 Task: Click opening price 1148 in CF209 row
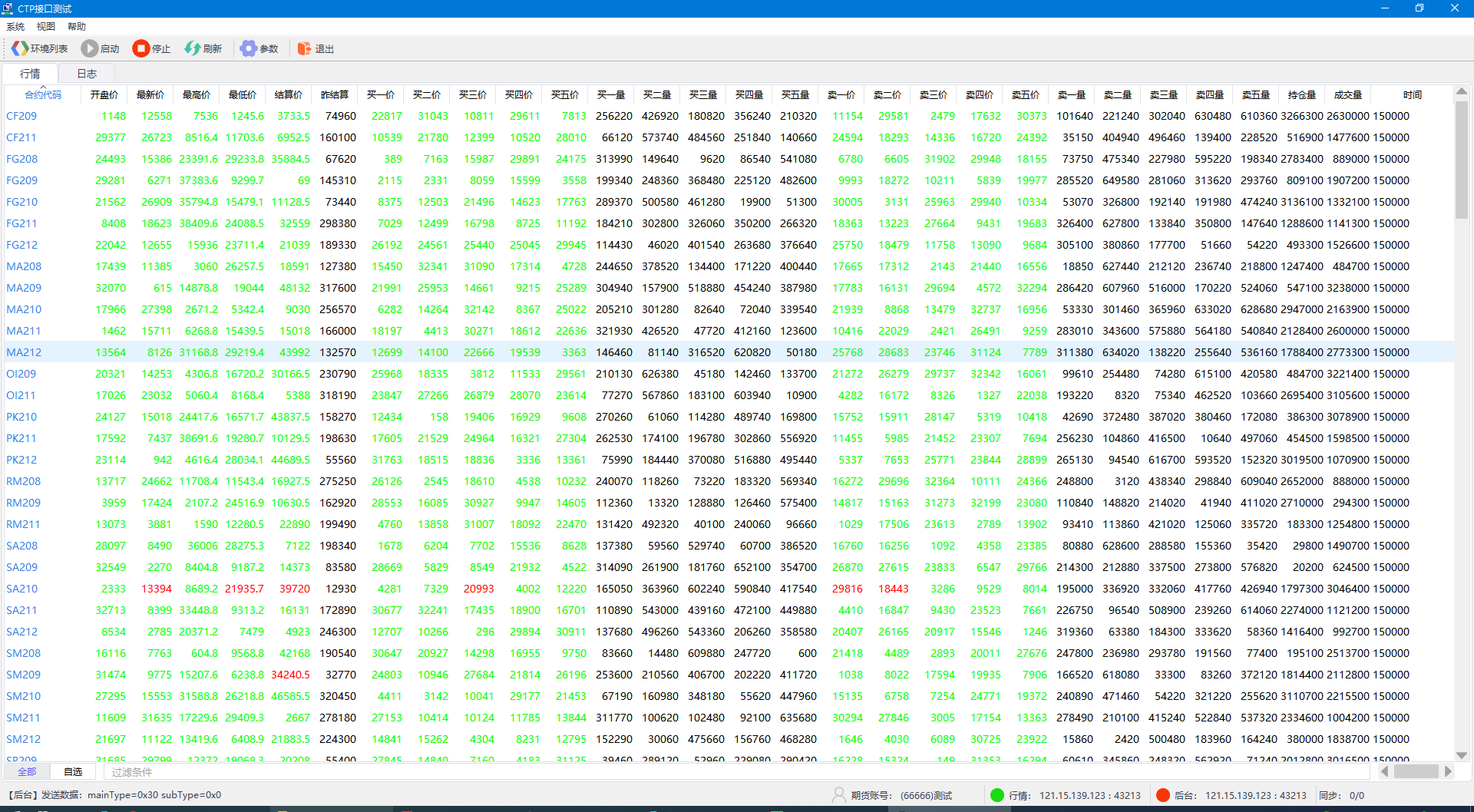[114, 116]
